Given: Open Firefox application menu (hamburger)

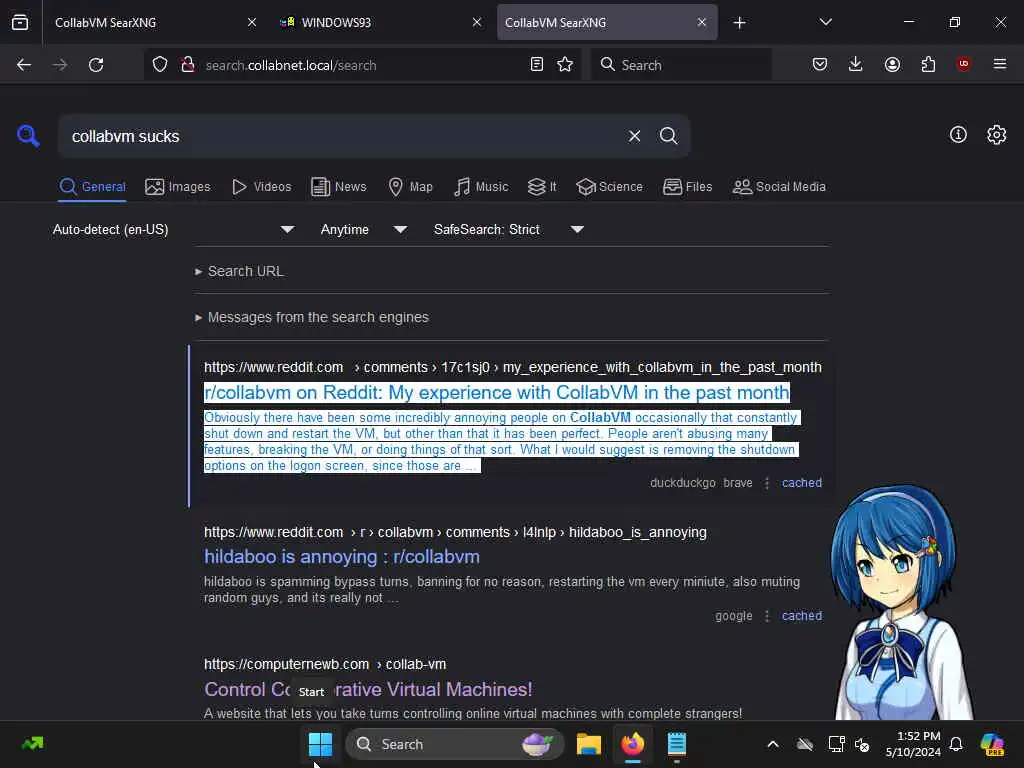Looking at the screenshot, I should (999, 64).
